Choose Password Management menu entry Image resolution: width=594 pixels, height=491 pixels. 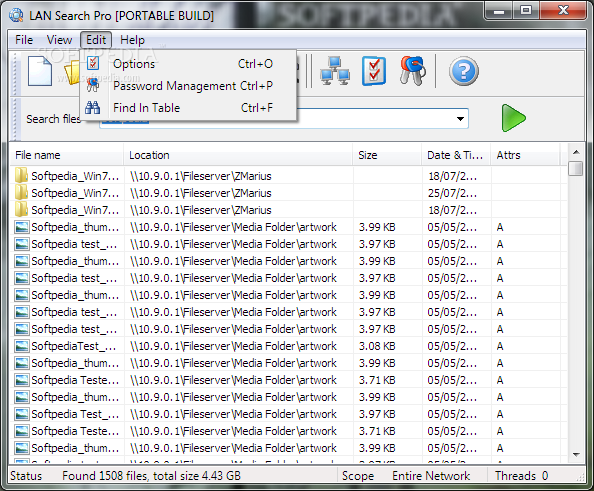pyautogui.click(x=188, y=86)
